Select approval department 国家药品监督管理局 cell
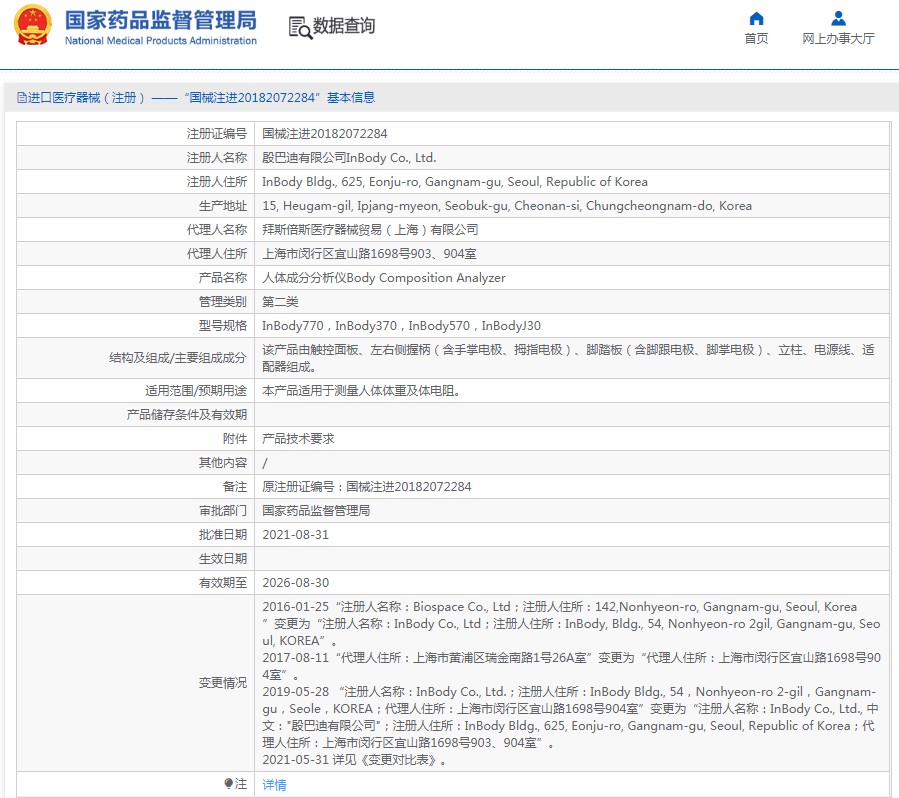The height and width of the screenshot is (798, 899). click(x=316, y=511)
